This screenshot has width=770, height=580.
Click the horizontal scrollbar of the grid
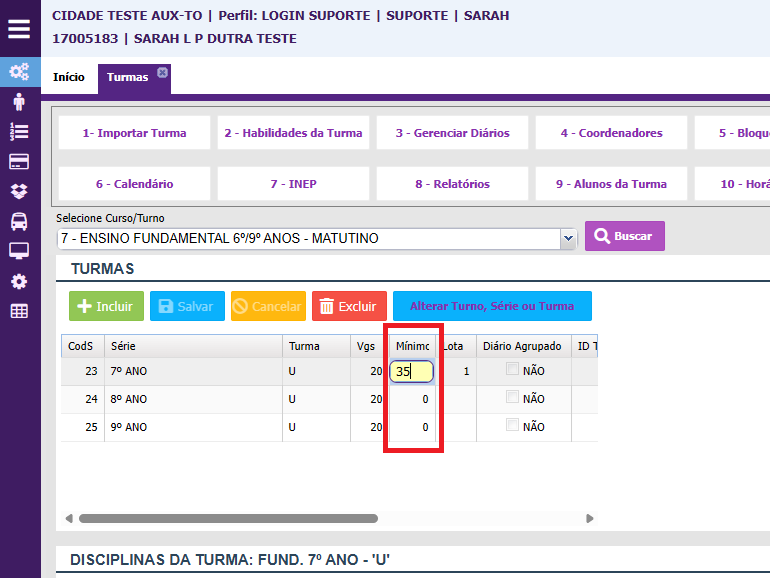point(228,519)
